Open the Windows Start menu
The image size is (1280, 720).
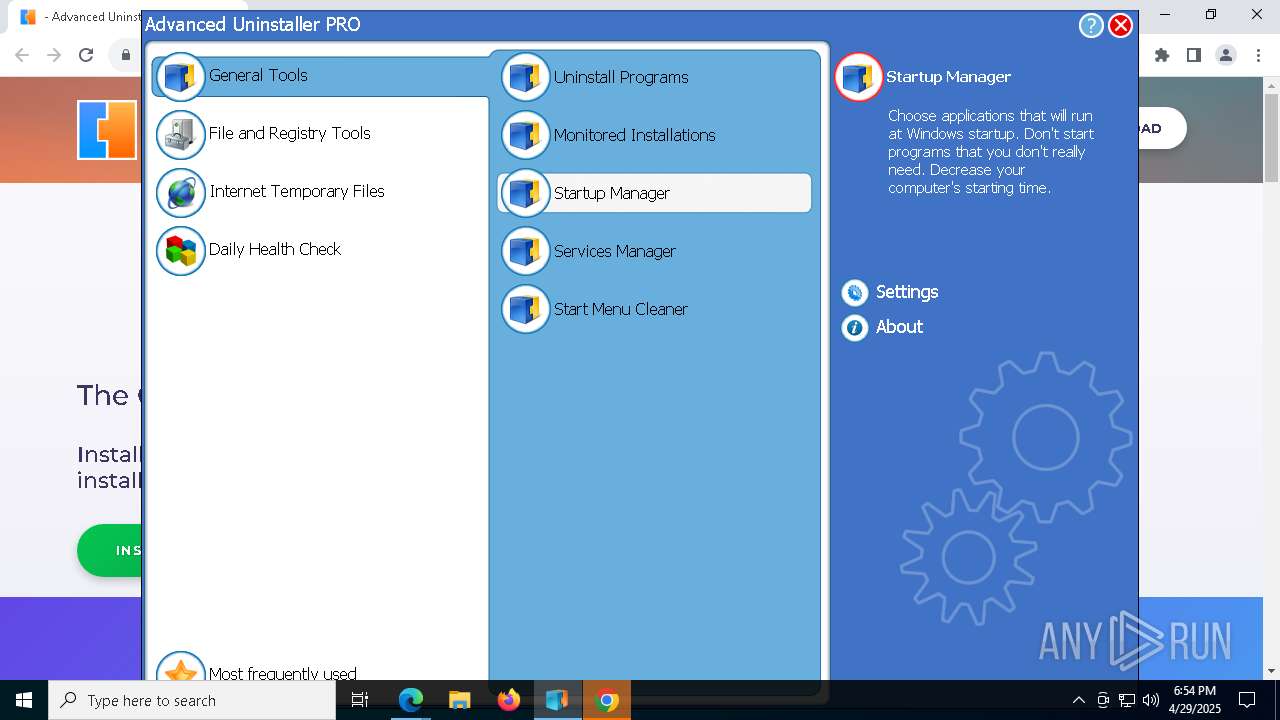coord(24,700)
